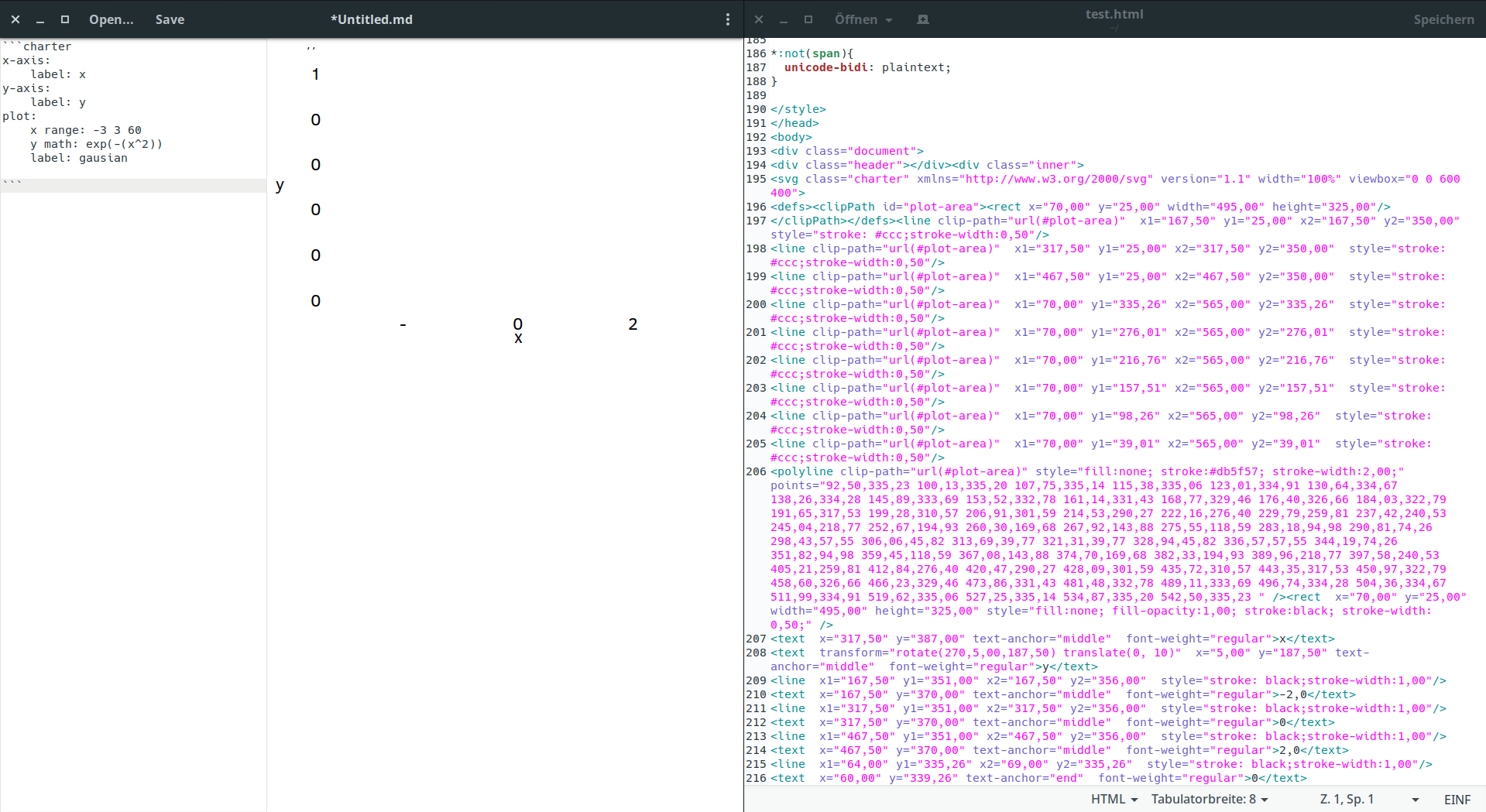
Task: Click the close X icon of the markdown editor
Action: click(15, 19)
